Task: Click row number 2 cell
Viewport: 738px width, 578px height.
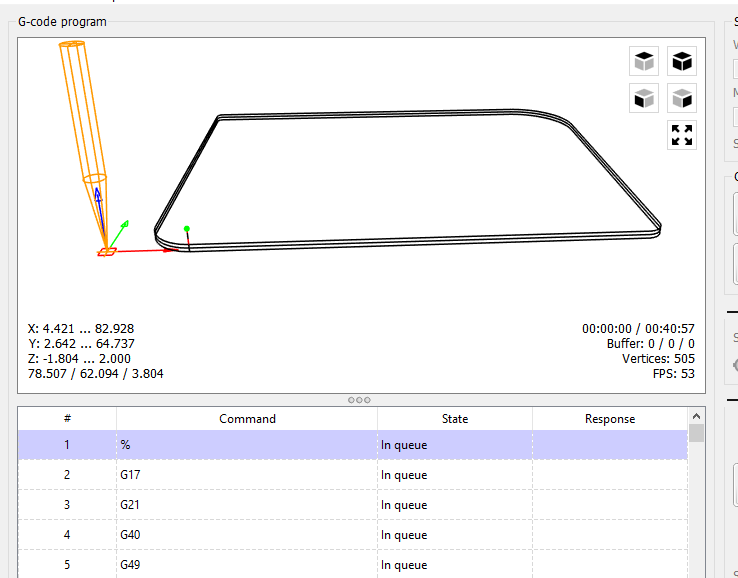Action: (x=67, y=474)
